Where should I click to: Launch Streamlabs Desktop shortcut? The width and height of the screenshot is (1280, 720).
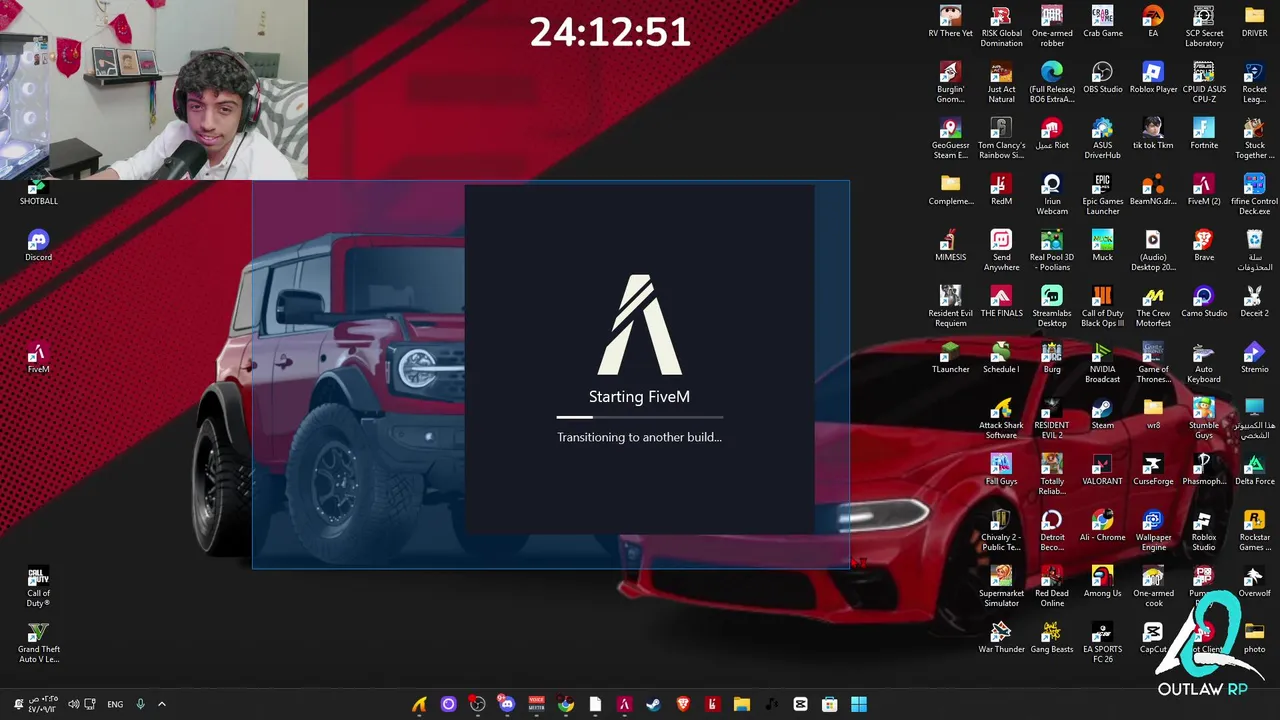(x=1051, y=306)
